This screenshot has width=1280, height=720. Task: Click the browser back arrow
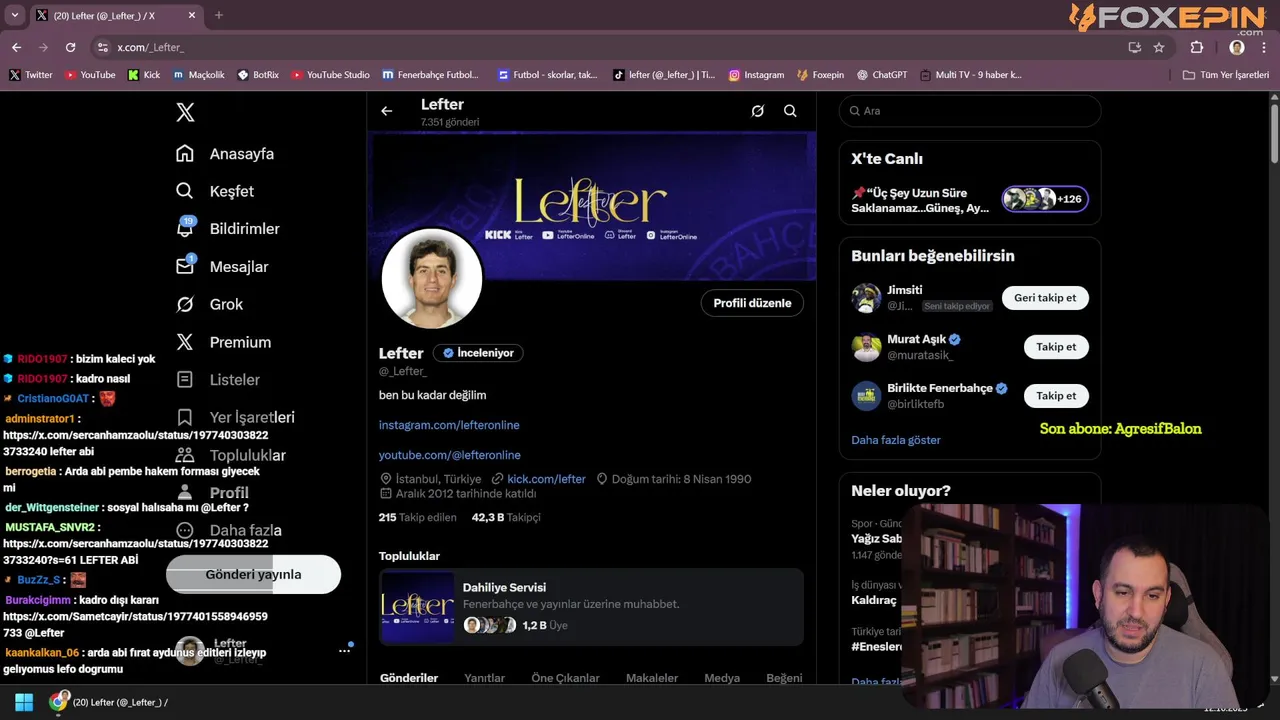pos(16,47)
